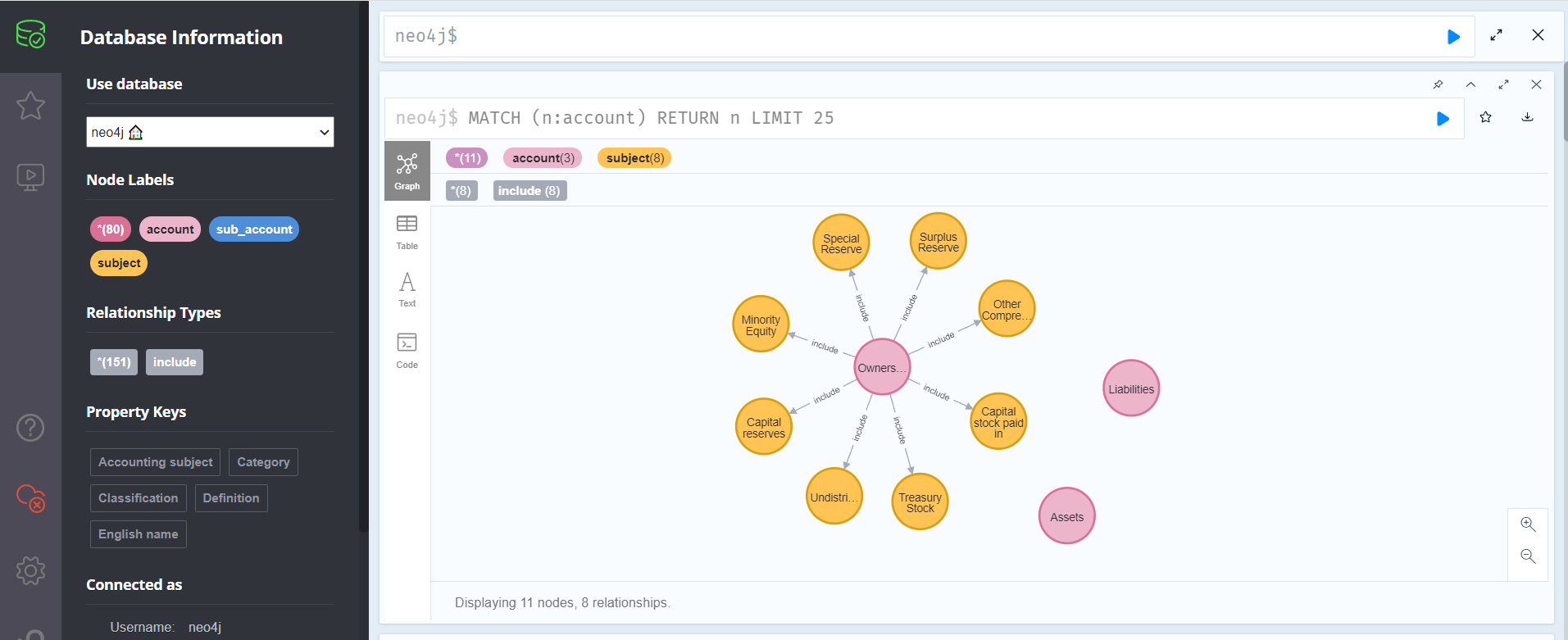Switch to Table view
The height and width of the screenshot is (640, 1568).
coord(407,233)
